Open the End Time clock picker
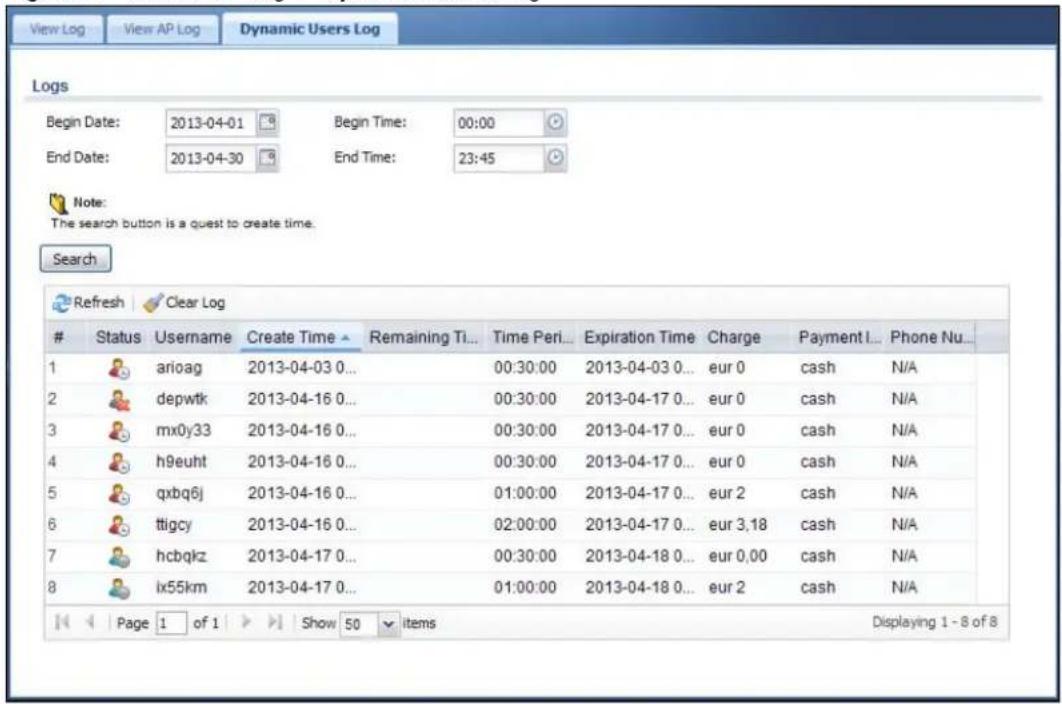Screen dimensions: 1062x704 (555, 158)
